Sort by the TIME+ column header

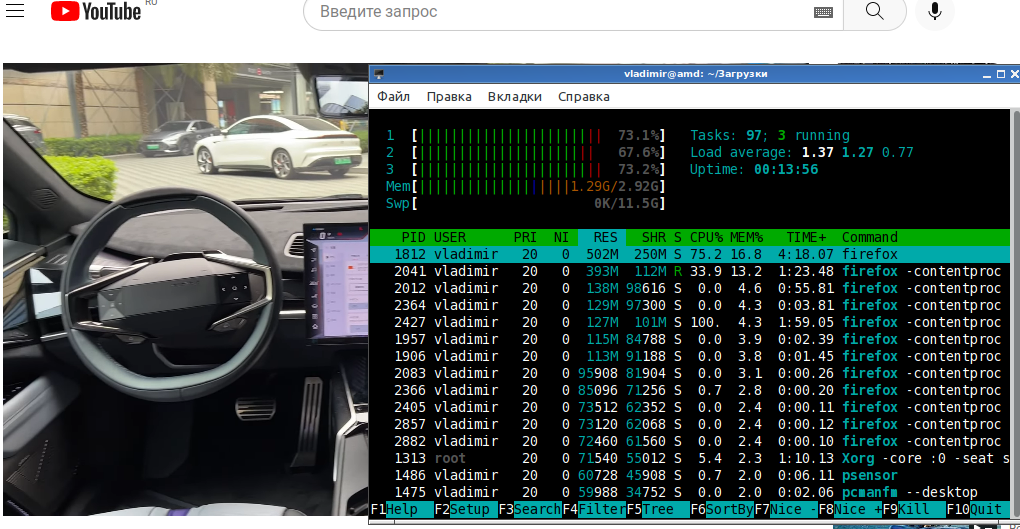[x=806, y=237]
